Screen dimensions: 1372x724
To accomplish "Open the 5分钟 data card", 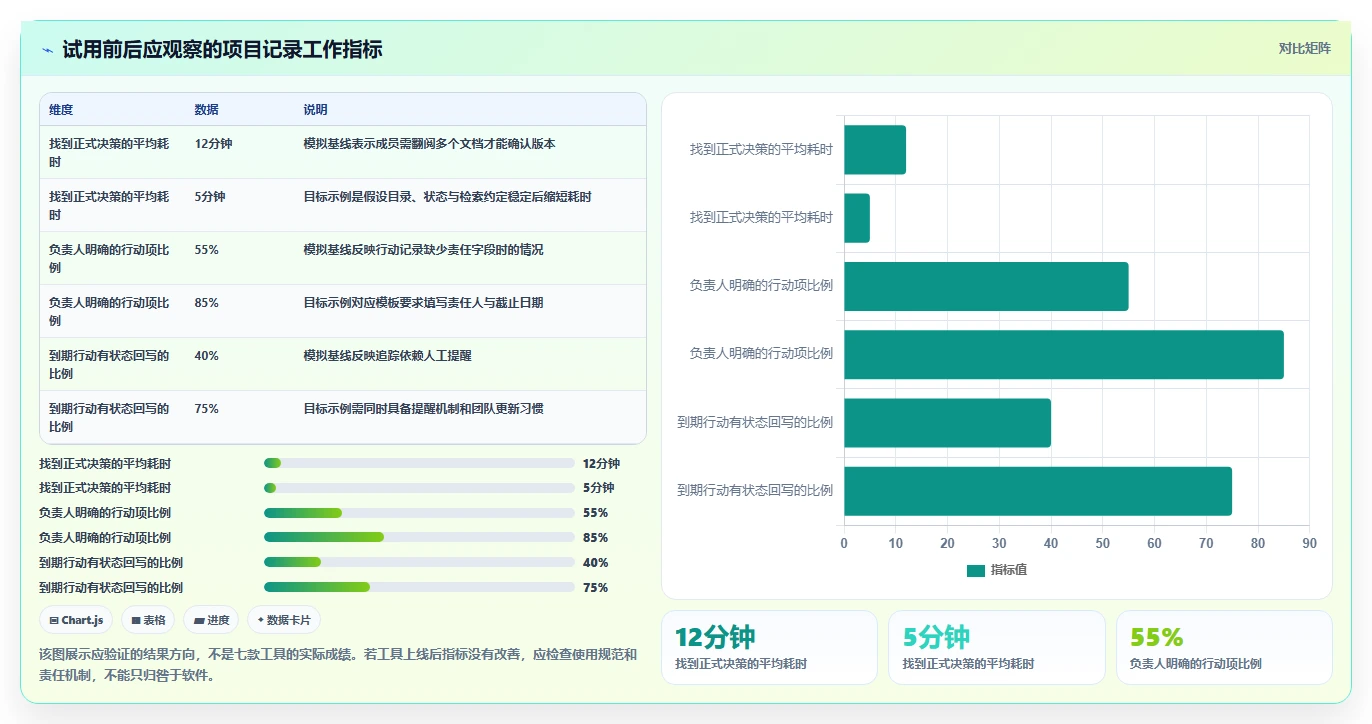I will pos(996,647).
